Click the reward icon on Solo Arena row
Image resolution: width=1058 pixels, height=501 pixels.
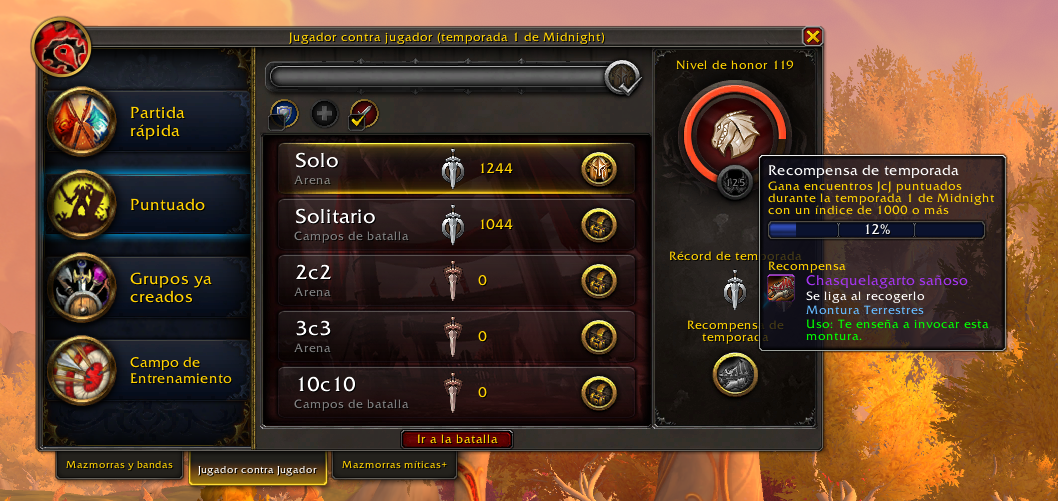pos(598,169)
